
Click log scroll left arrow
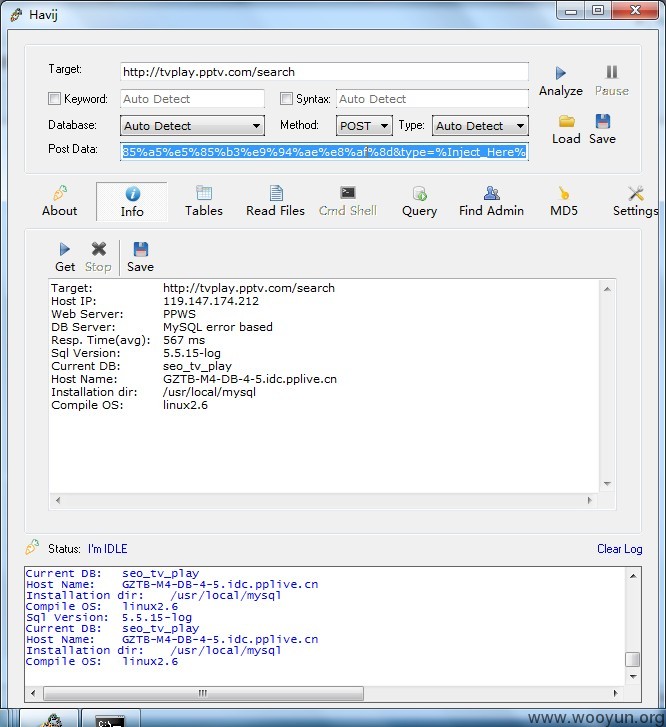[33, 694]
